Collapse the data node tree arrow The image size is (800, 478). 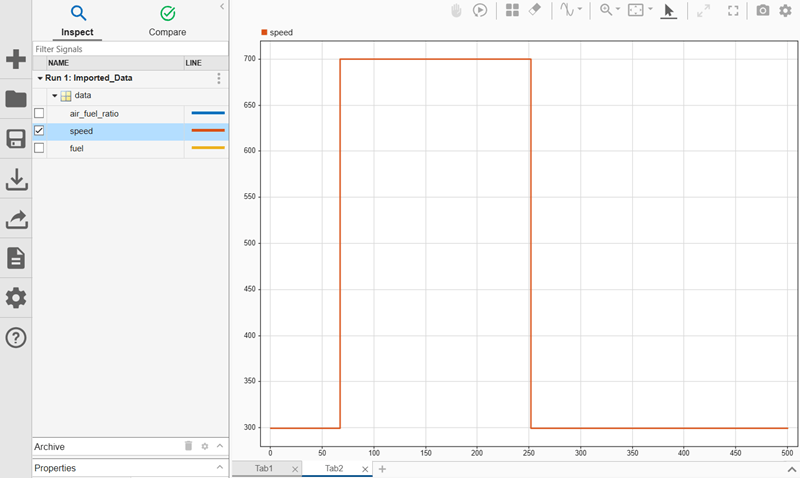click(x=55, y=95)
